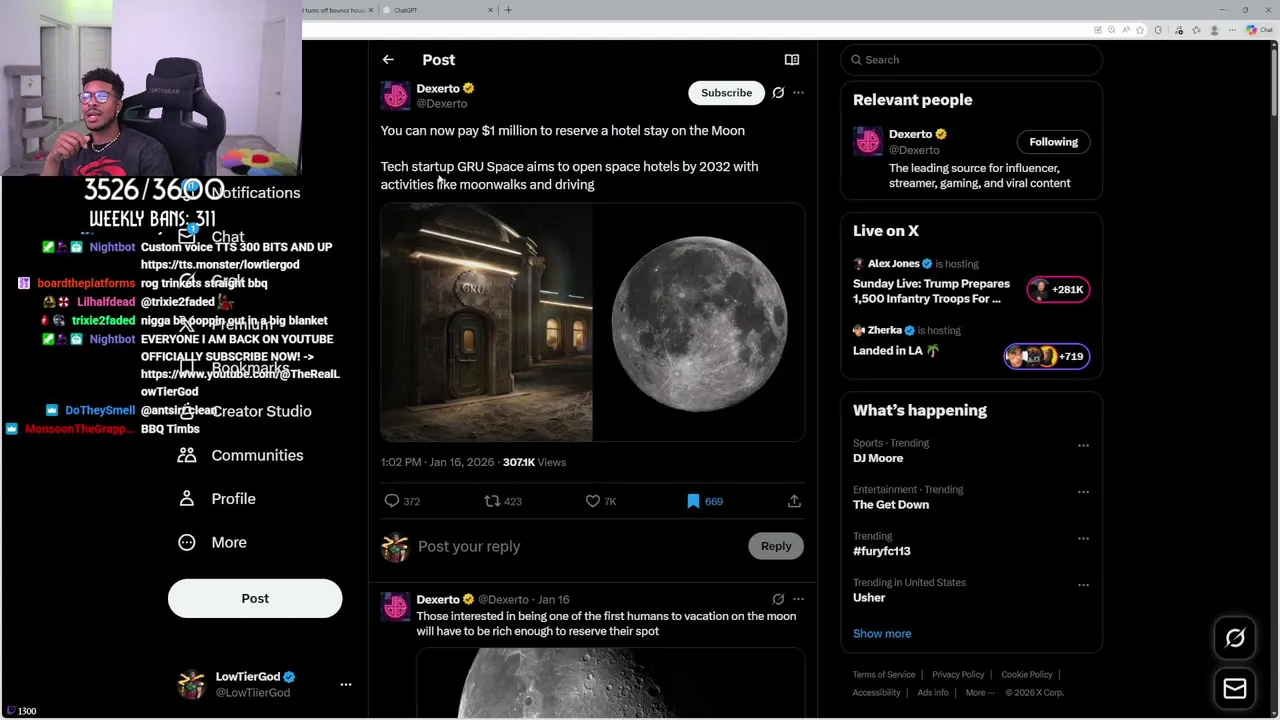The image size is (1280, 720).
Task: Click the More circle icon in sidebar
Action: tap(187, 542)
